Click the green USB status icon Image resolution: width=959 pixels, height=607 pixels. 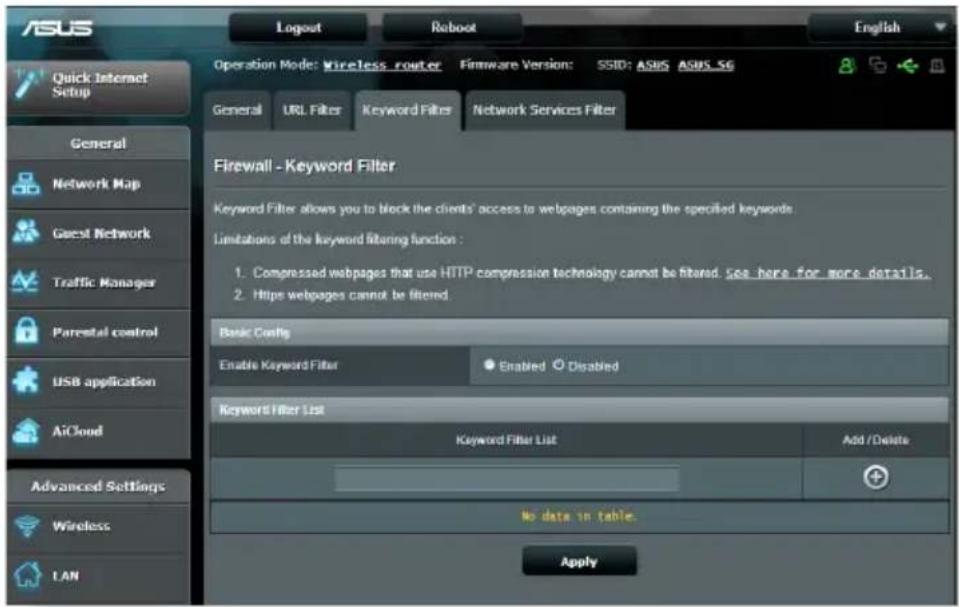(908, 65)
